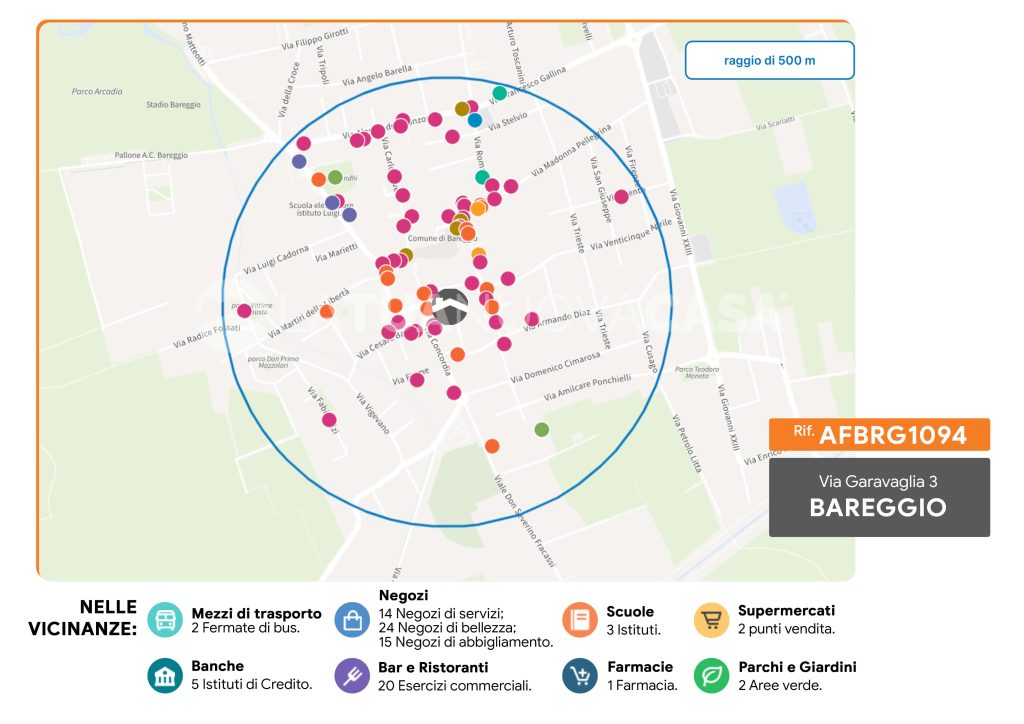
Task: Click the text 2 Fermate di bus
Action: 246,628
